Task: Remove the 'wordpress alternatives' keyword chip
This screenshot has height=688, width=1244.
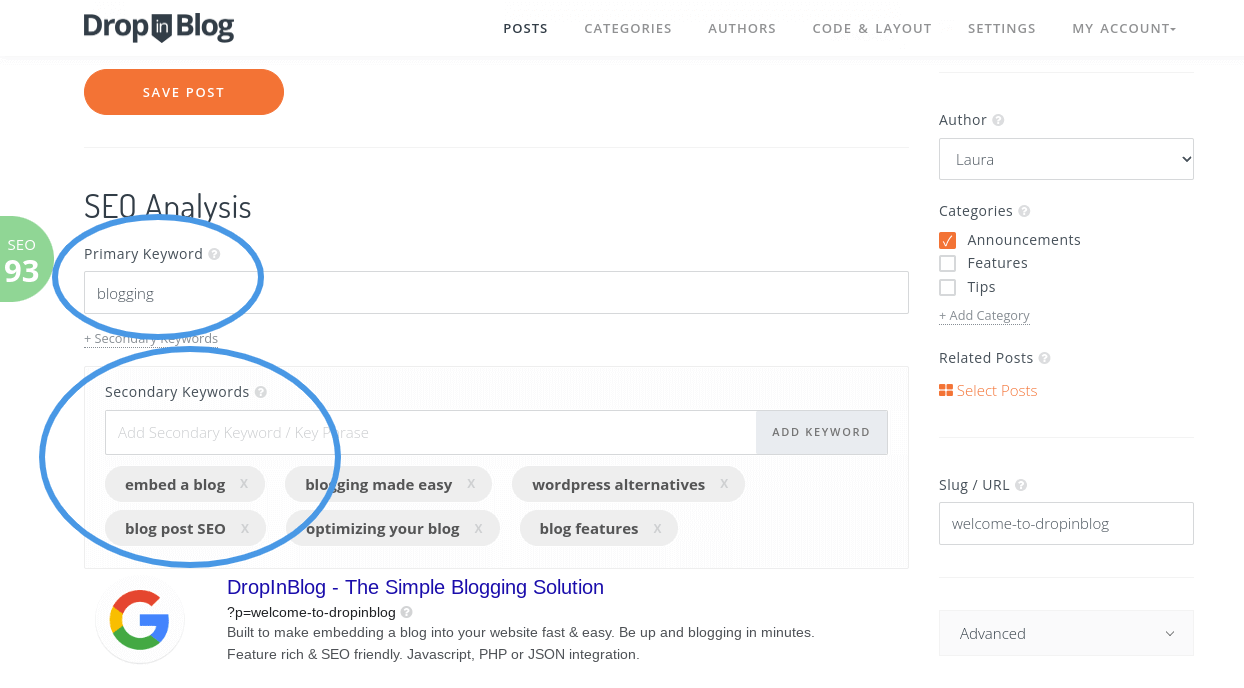Action: pyautogui.click(x=724, y=484)
